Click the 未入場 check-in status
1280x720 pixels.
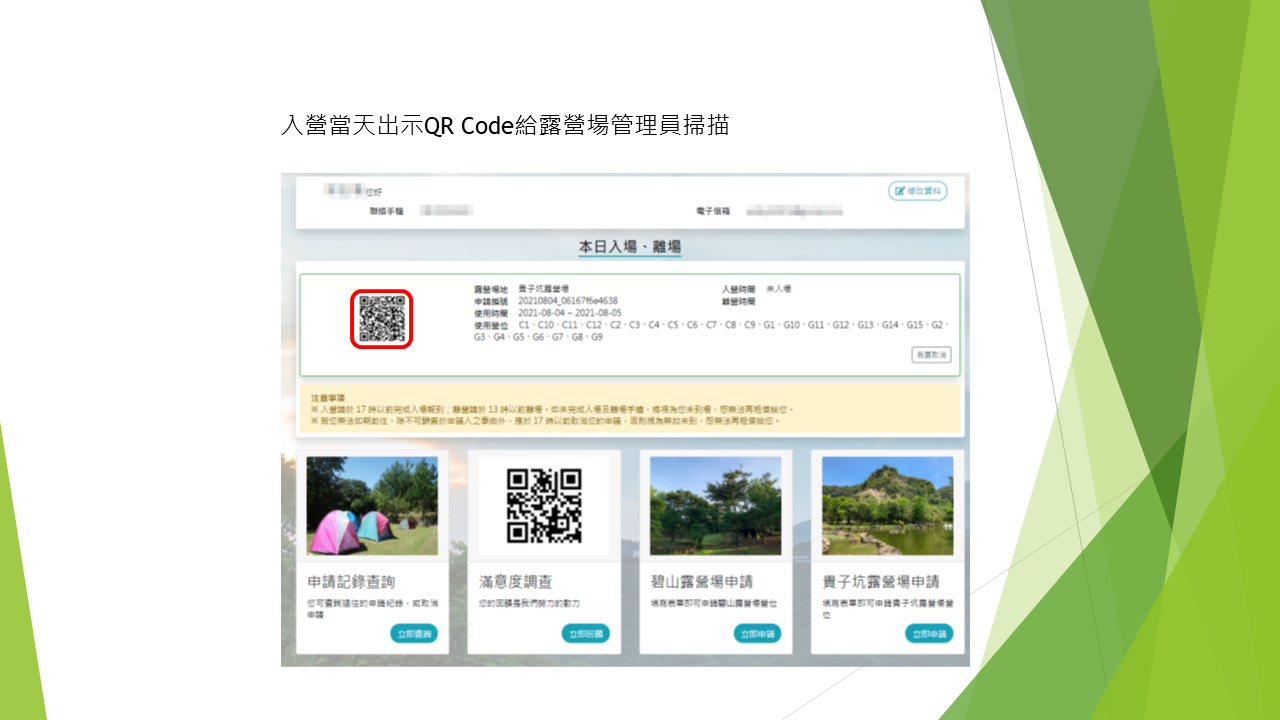pyautogui.click(x=778, y=288)
